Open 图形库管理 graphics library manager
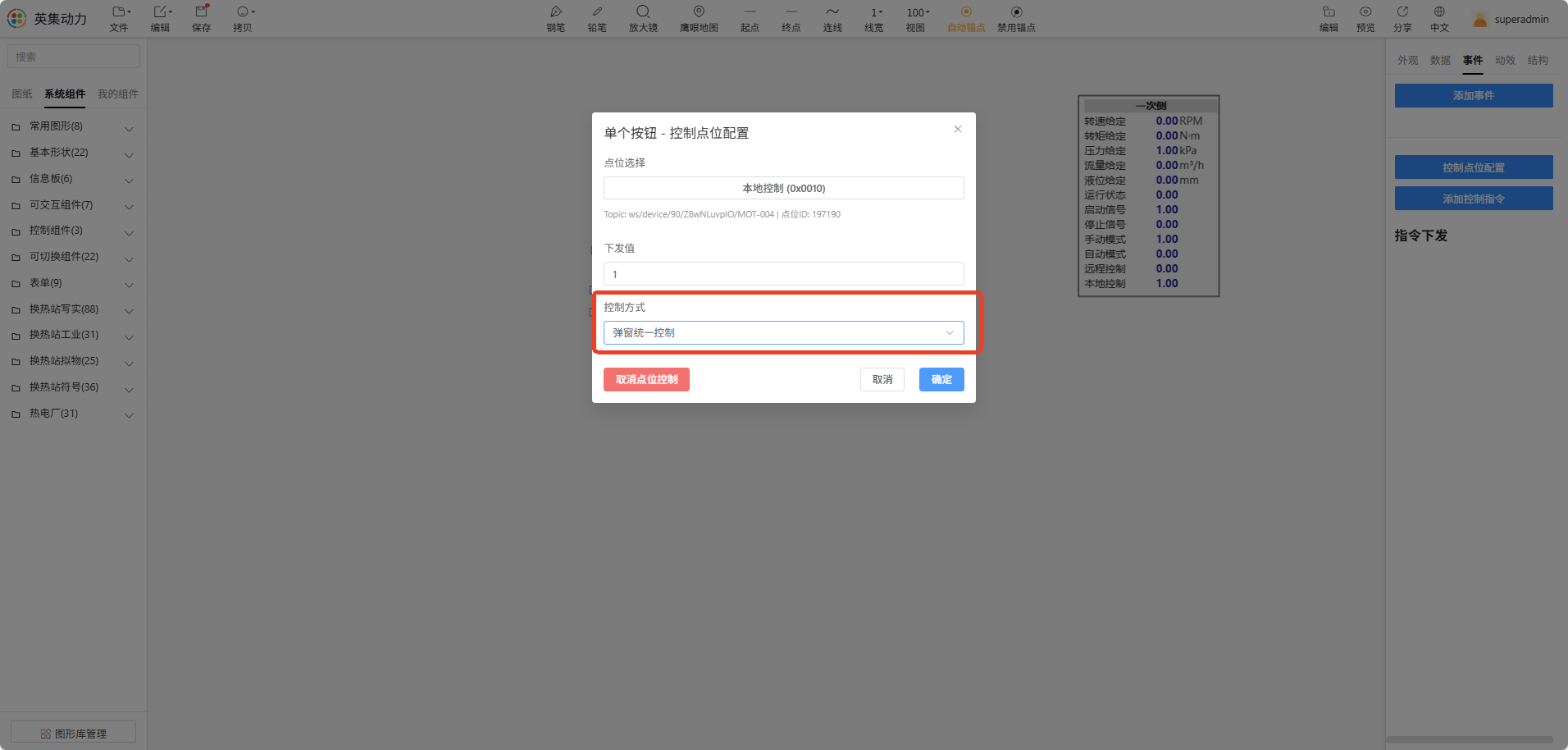1568x750 pixels. (x=74, y=733)
